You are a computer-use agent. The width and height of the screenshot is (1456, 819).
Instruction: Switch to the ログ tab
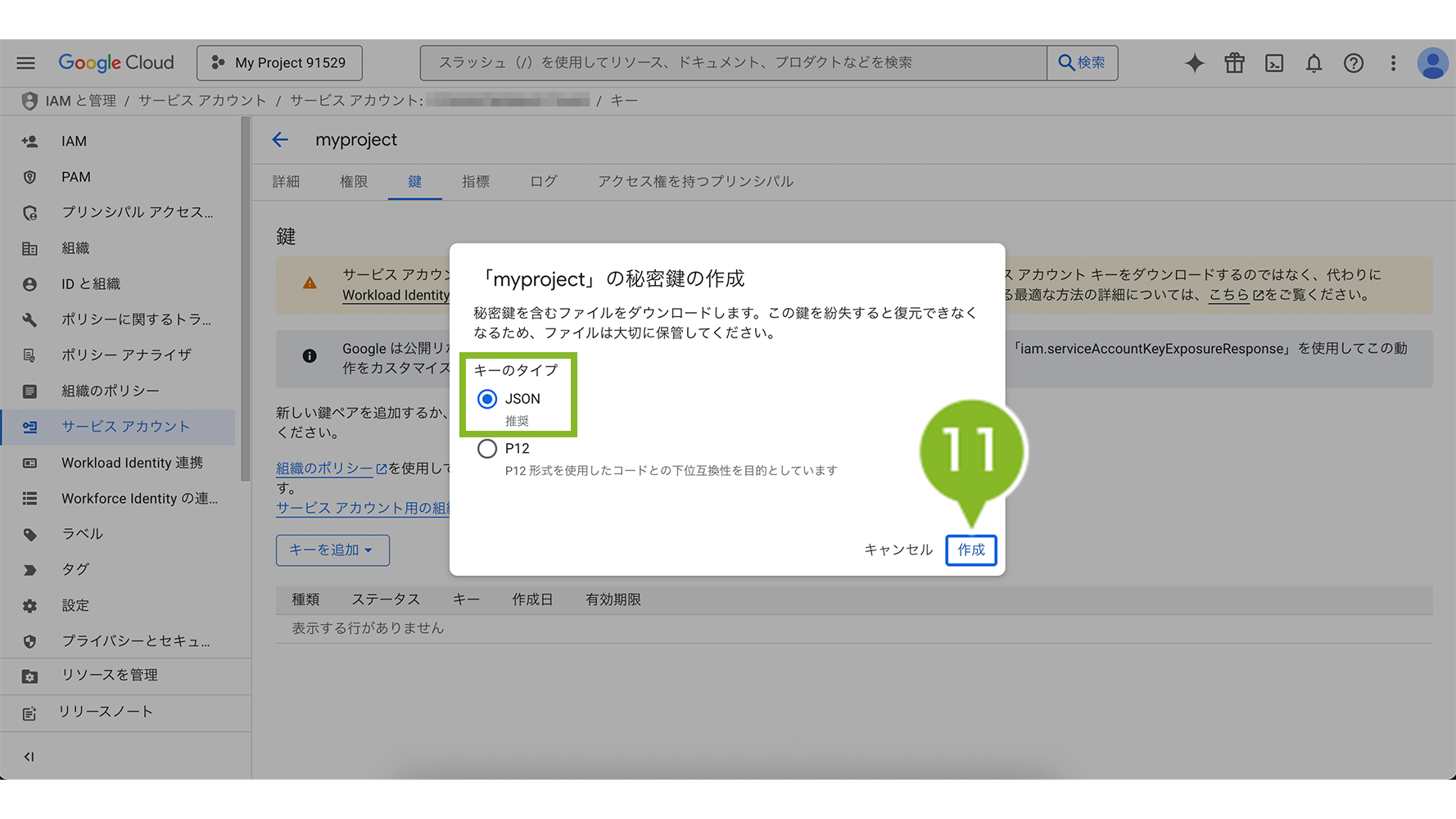coord(543,182)
